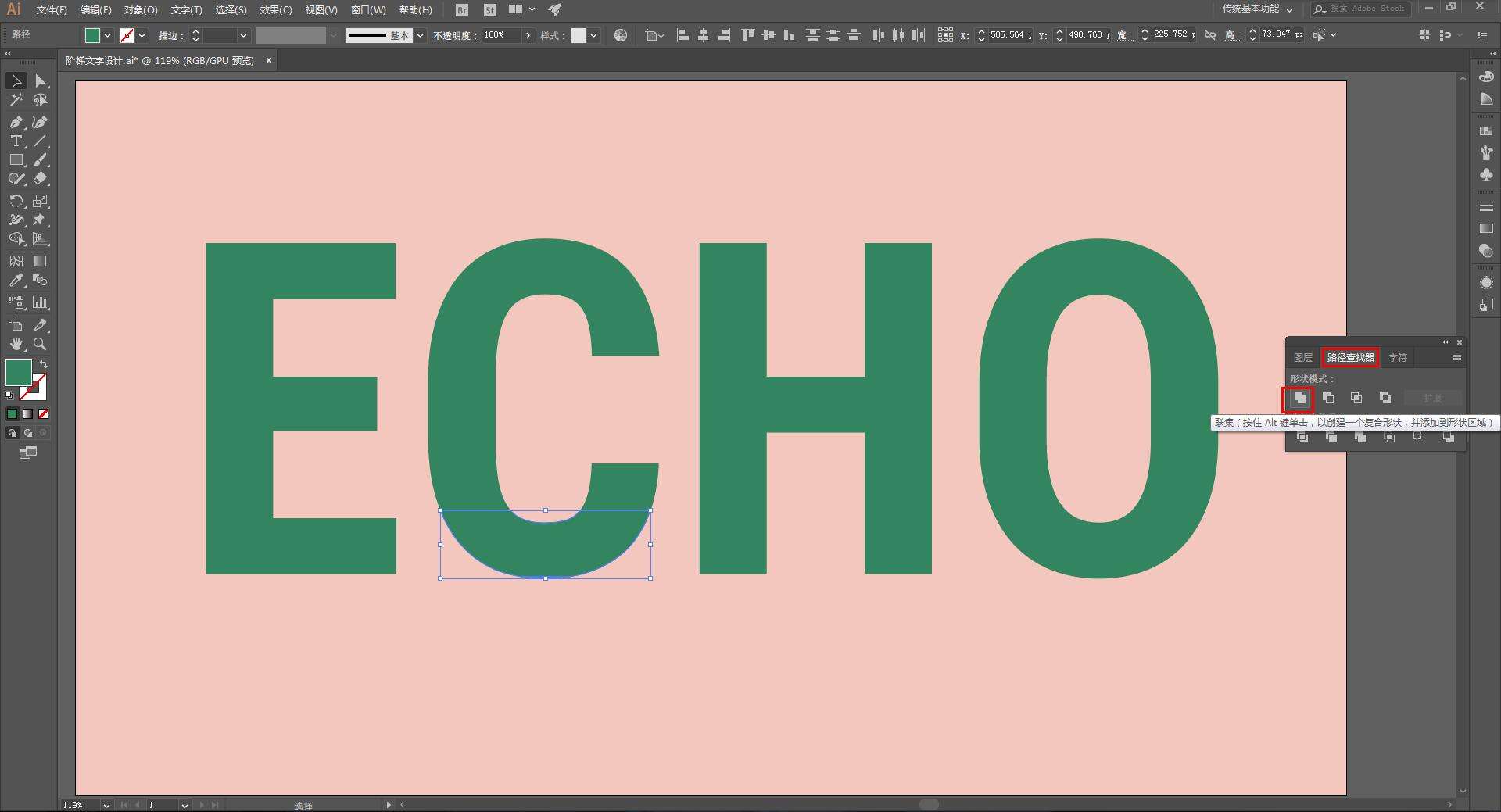The width and height of the screenshot is (1501, 812).
Task: Click the 不透明度 link label
Action: coord(454,36)
